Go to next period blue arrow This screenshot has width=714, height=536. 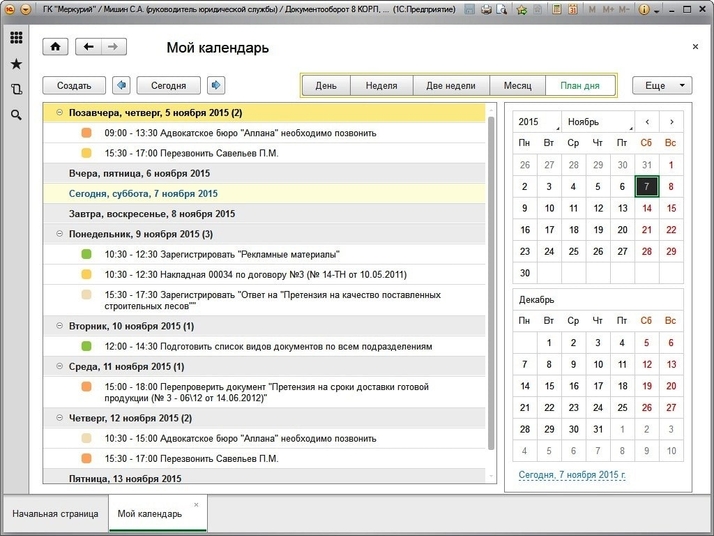(216, 86)
